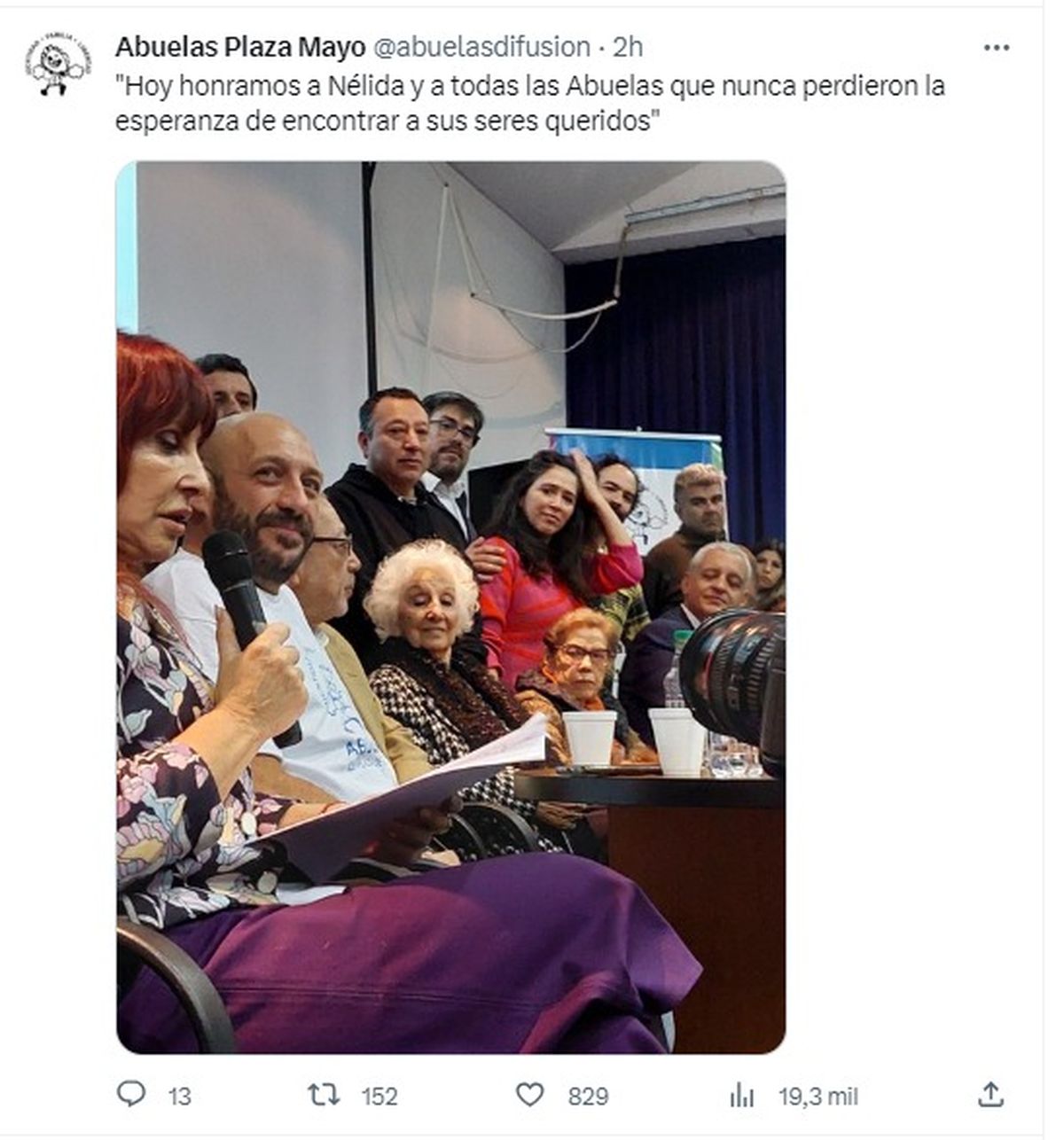Open the view analytics bar chart icon
The height and width of the screenshot is (1140, 1064).
pos(741,1097)
